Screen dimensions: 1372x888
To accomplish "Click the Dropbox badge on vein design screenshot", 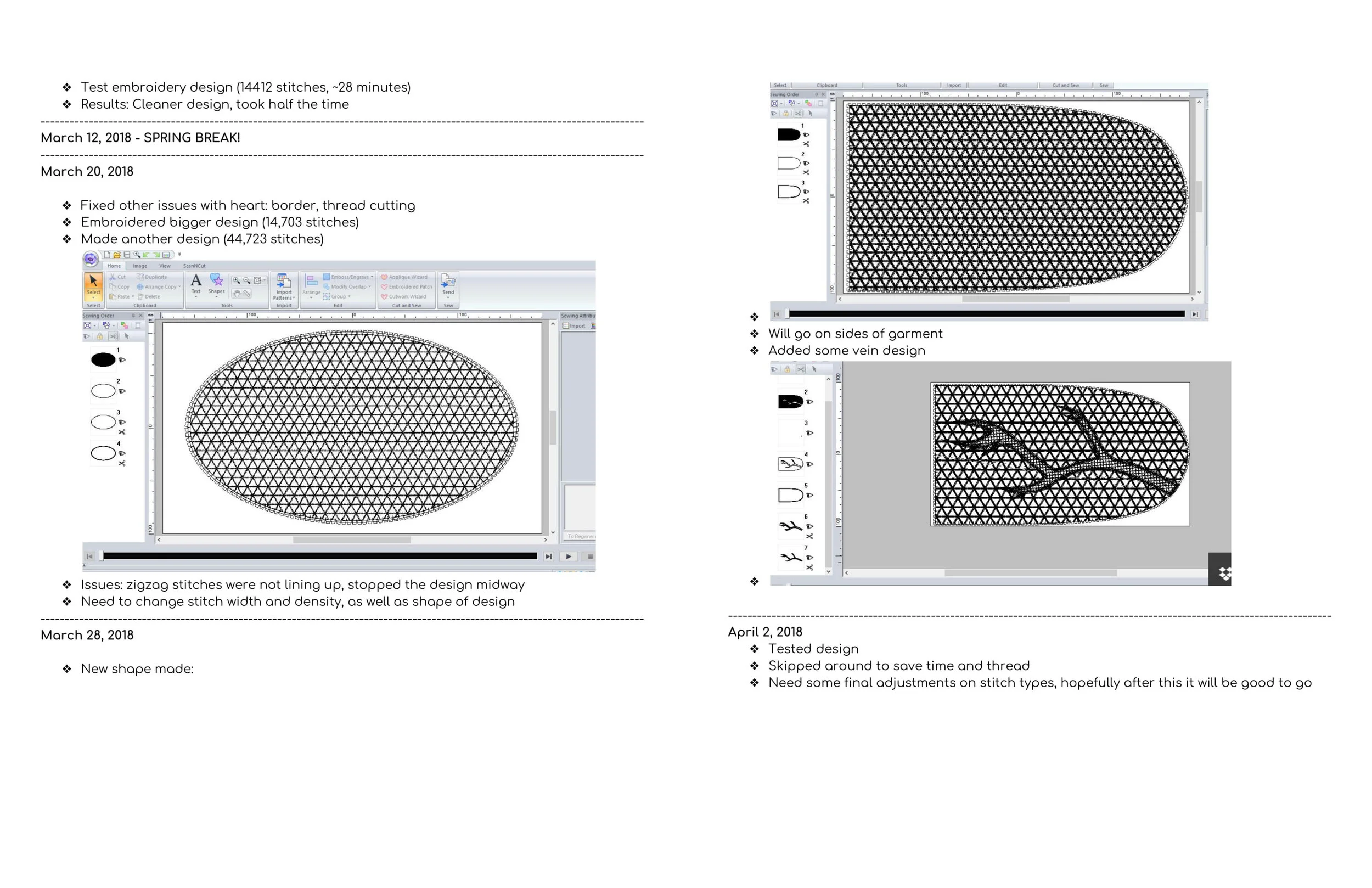I will [1219, 569].
